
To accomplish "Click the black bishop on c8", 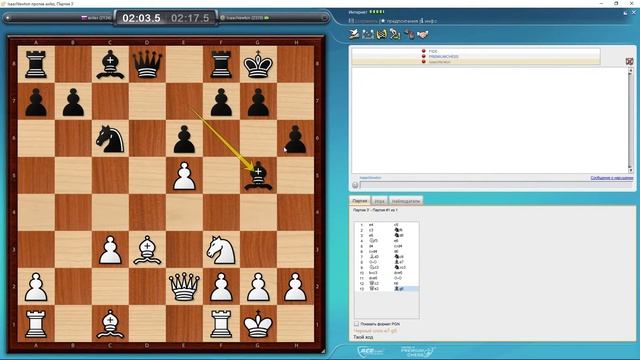I will [110, 64].
